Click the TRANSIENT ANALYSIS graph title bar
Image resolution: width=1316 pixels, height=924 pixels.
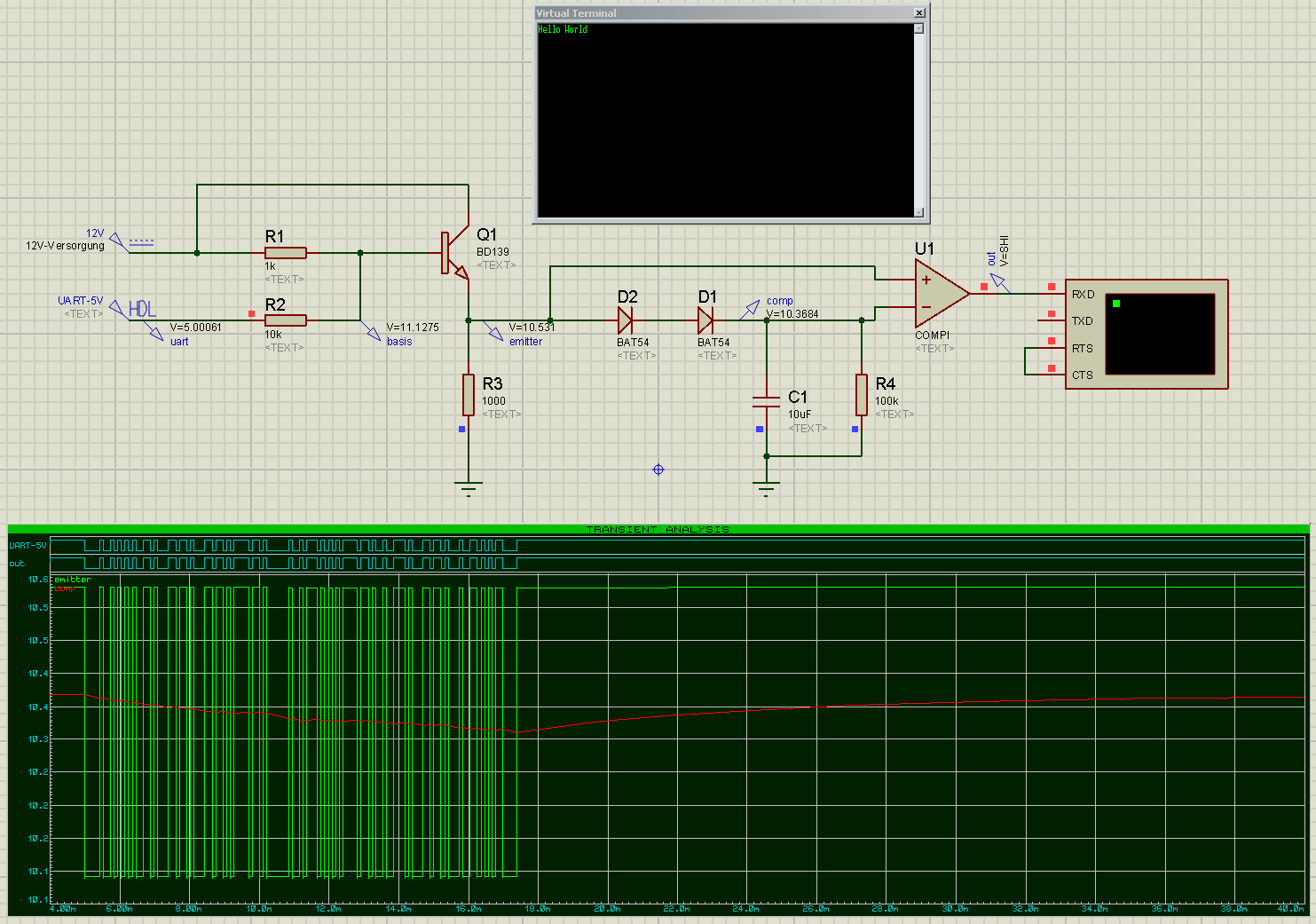tap(658, 529)
